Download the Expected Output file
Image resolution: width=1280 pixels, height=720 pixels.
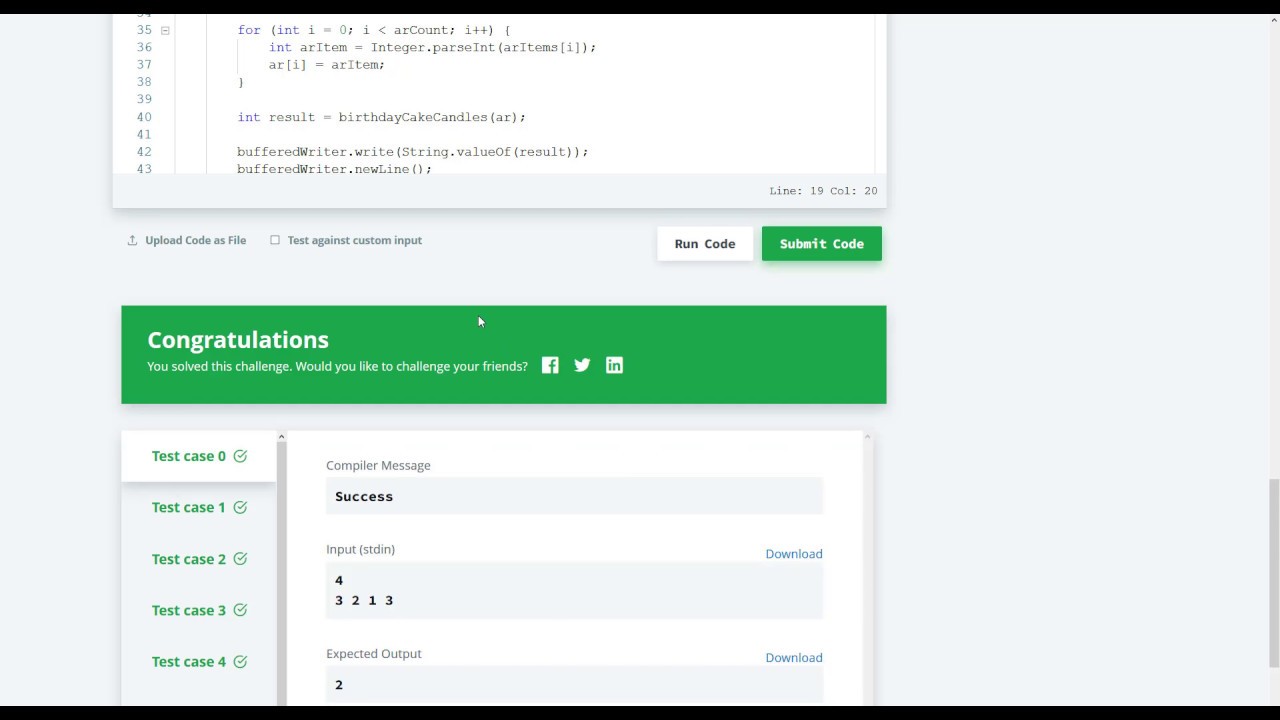point(794,657)
